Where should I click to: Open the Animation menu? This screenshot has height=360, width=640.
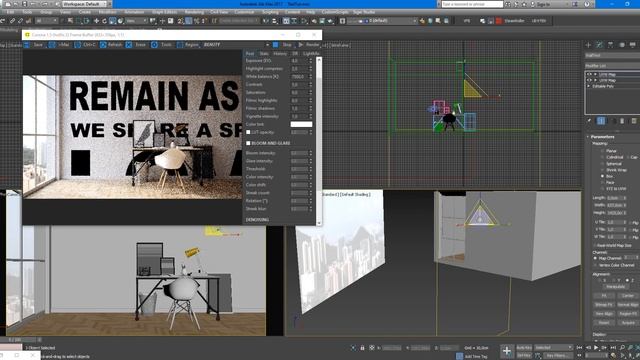coord(133,13)
